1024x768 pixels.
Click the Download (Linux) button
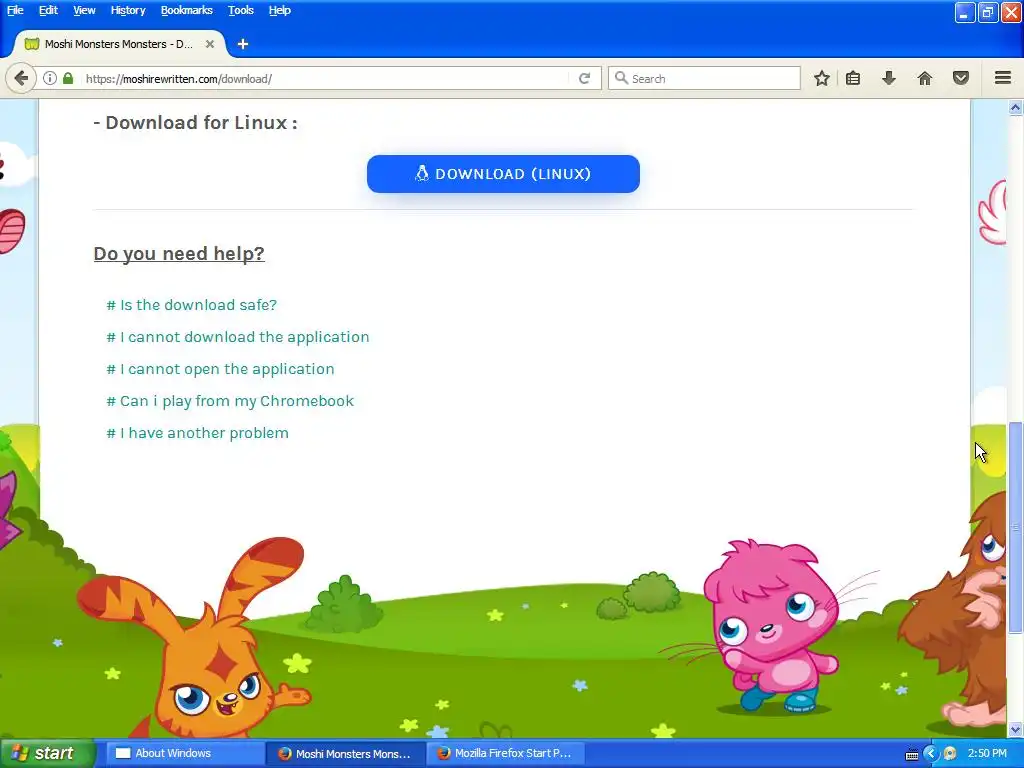pyautogui.click(x=503, y=174)
